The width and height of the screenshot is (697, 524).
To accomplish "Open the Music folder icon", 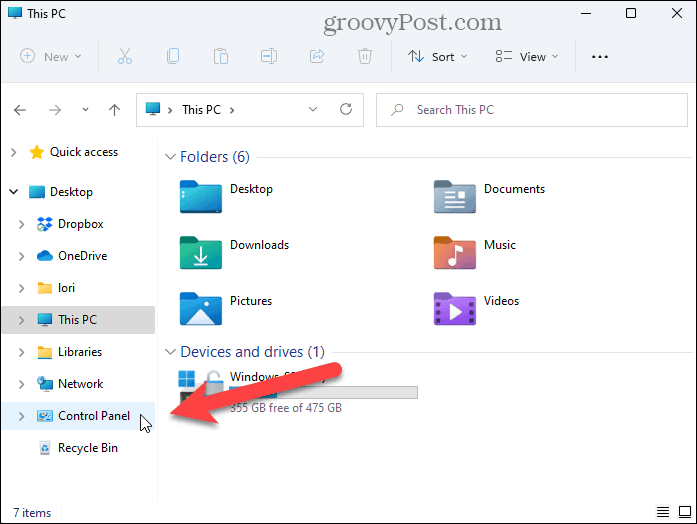I will point(454,252).
